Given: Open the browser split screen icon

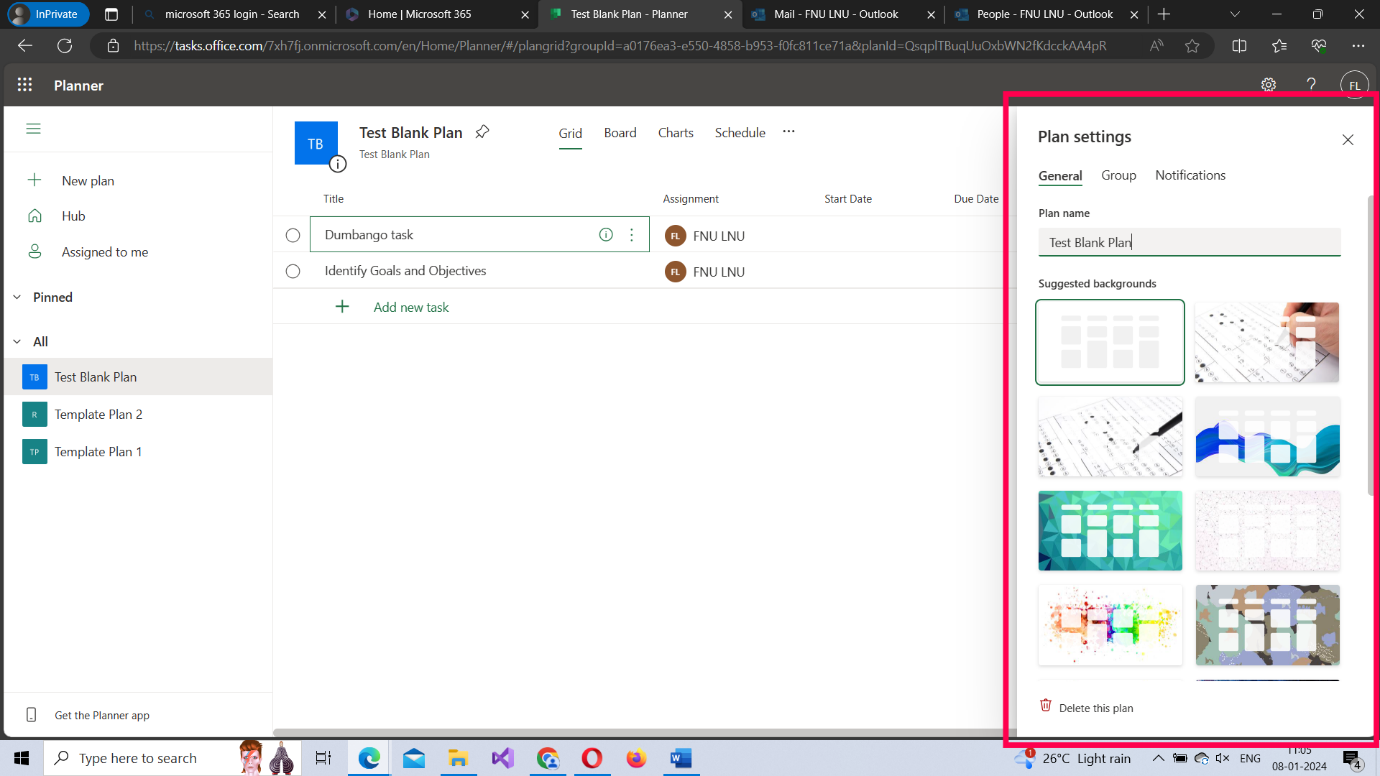Looking at the screenshot, I should [1239, 46].
